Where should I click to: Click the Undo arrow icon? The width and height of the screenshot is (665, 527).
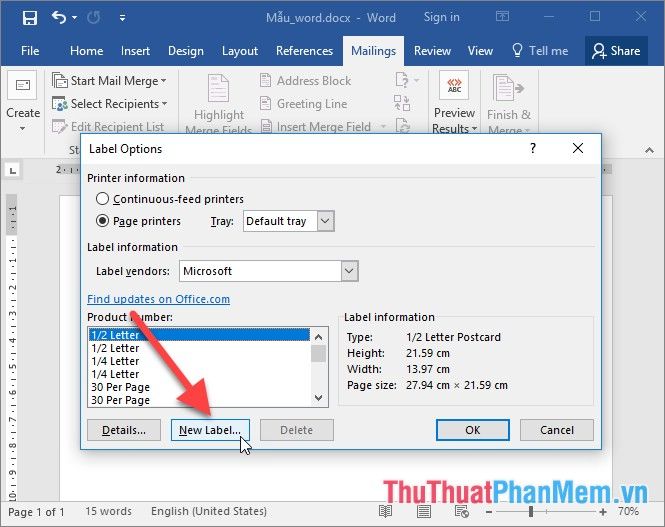point(59,17)
